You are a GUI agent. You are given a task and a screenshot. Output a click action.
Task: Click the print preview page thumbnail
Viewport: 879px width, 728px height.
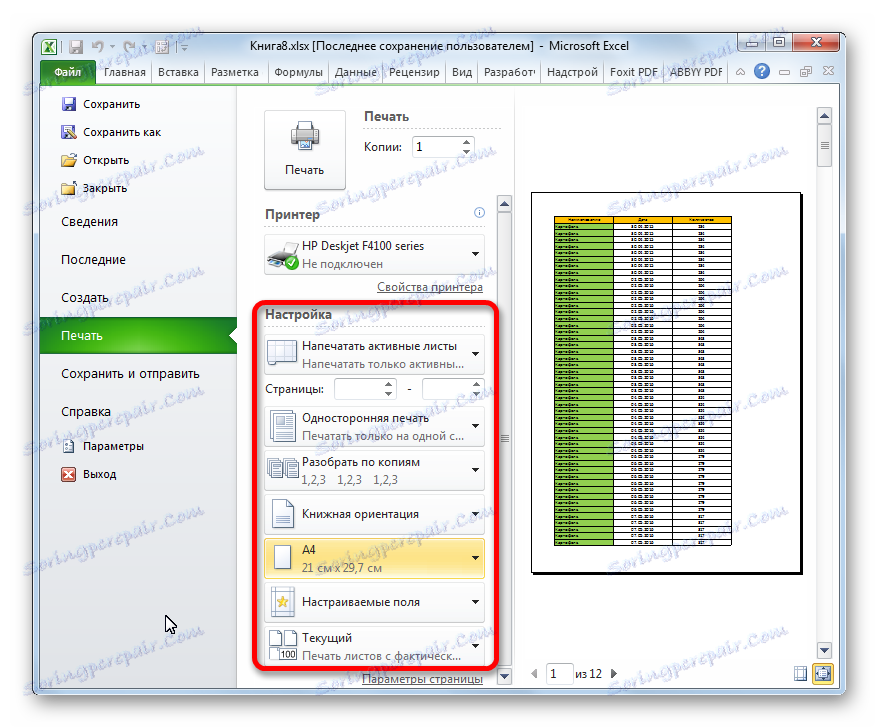(x=667, y=383)
